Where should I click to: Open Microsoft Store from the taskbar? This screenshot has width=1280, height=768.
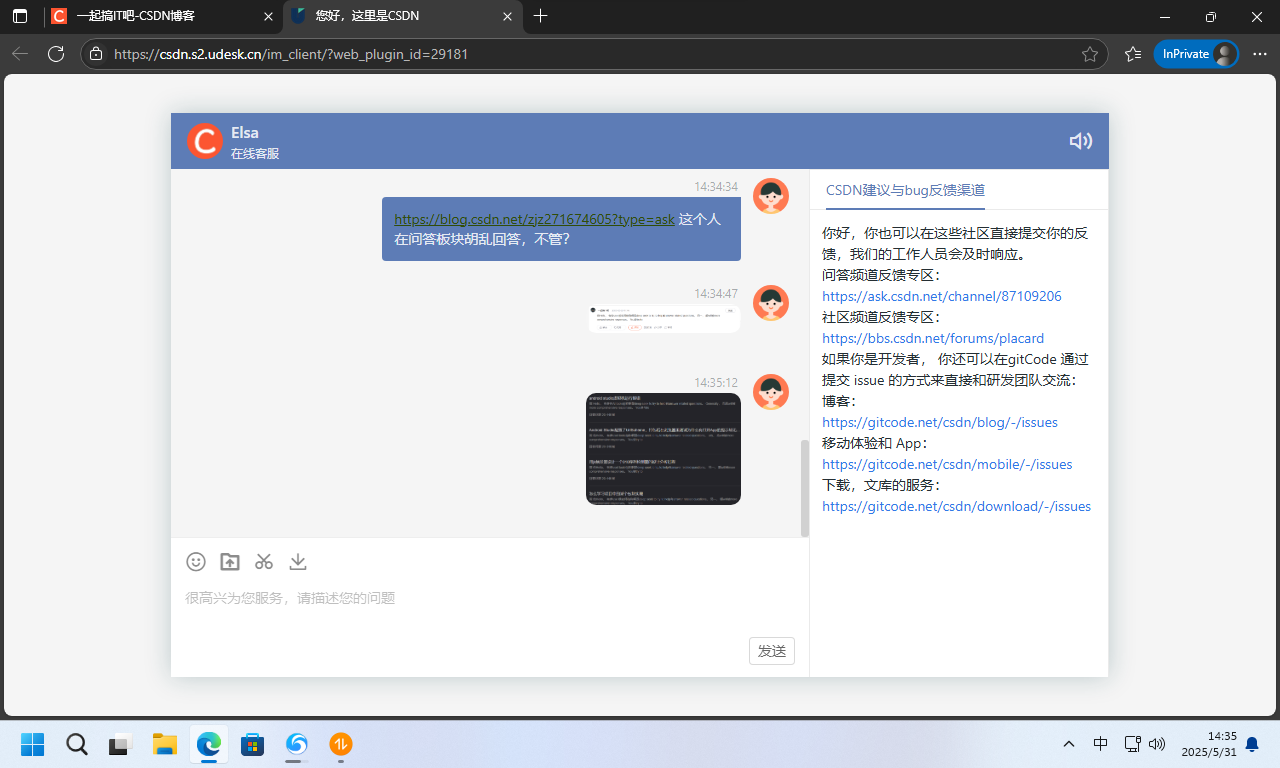coord(253,744)
